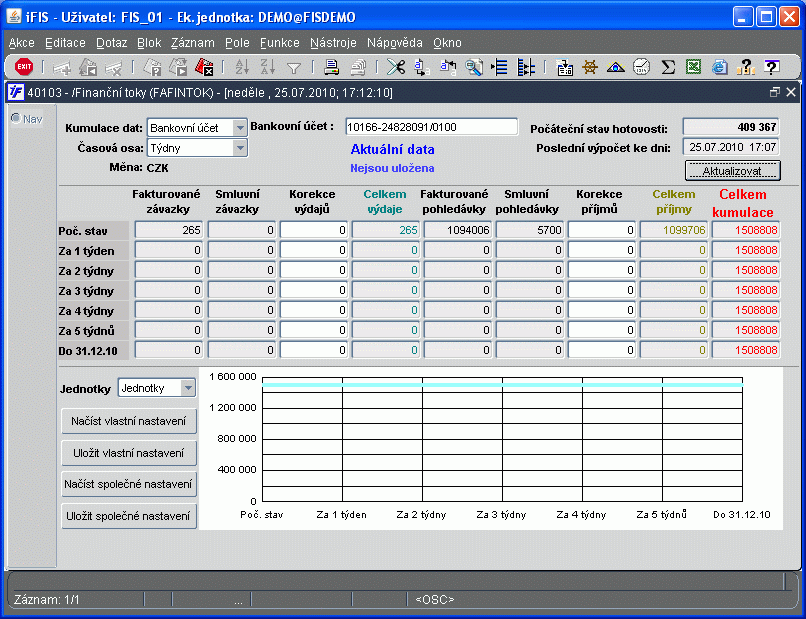Click the Excel export icon
The width and height of the screenshot is (806, 619).
pos(692,67)
